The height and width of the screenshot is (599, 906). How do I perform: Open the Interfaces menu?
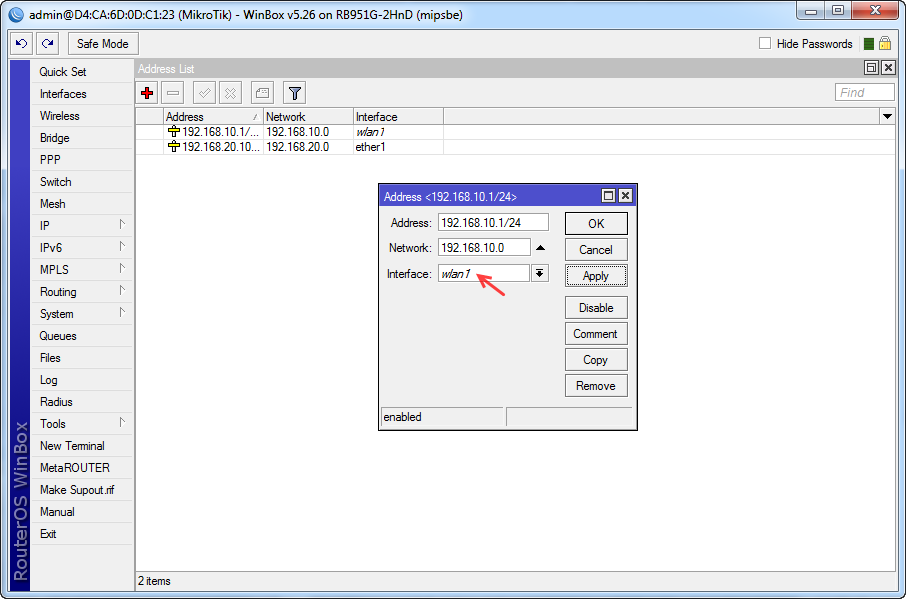[x=82, y=94]
